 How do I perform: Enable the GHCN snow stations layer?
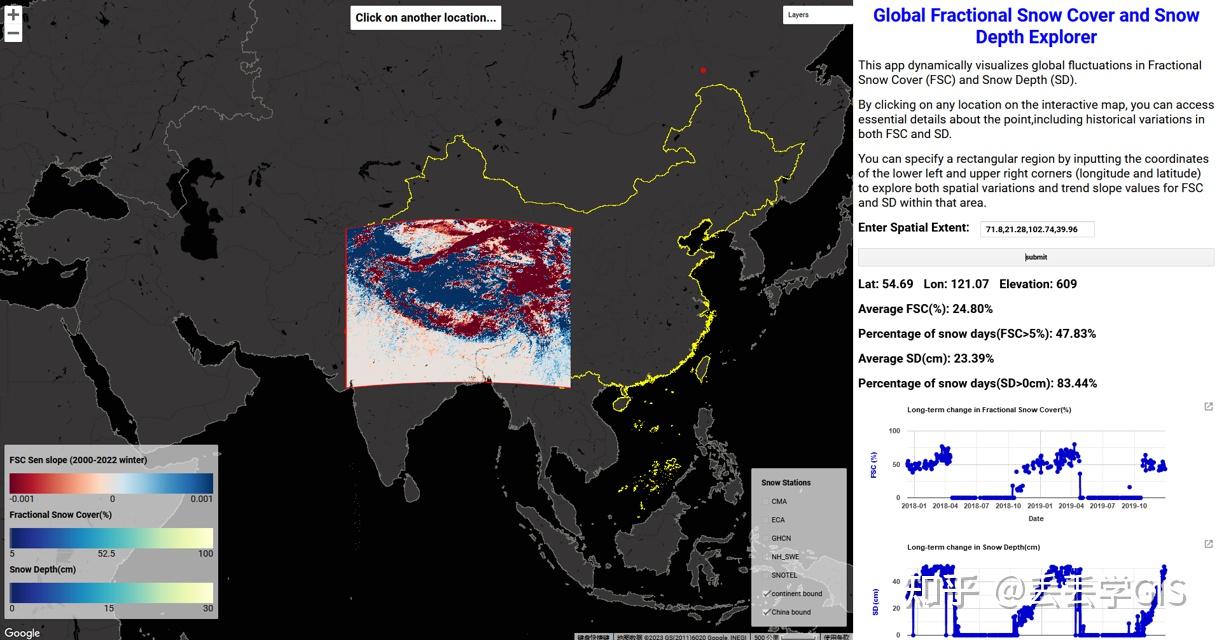(x=764, y=538)
